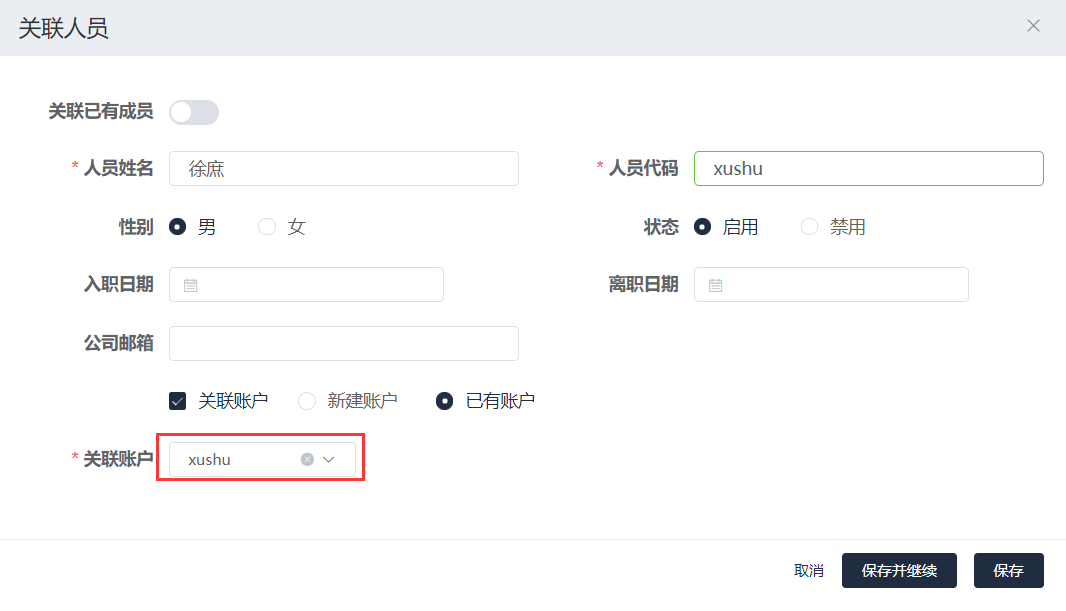This screenshot has width=1066, height=611.
Task: Click the 公司邮箱 input field
Action: click(344, 343)
